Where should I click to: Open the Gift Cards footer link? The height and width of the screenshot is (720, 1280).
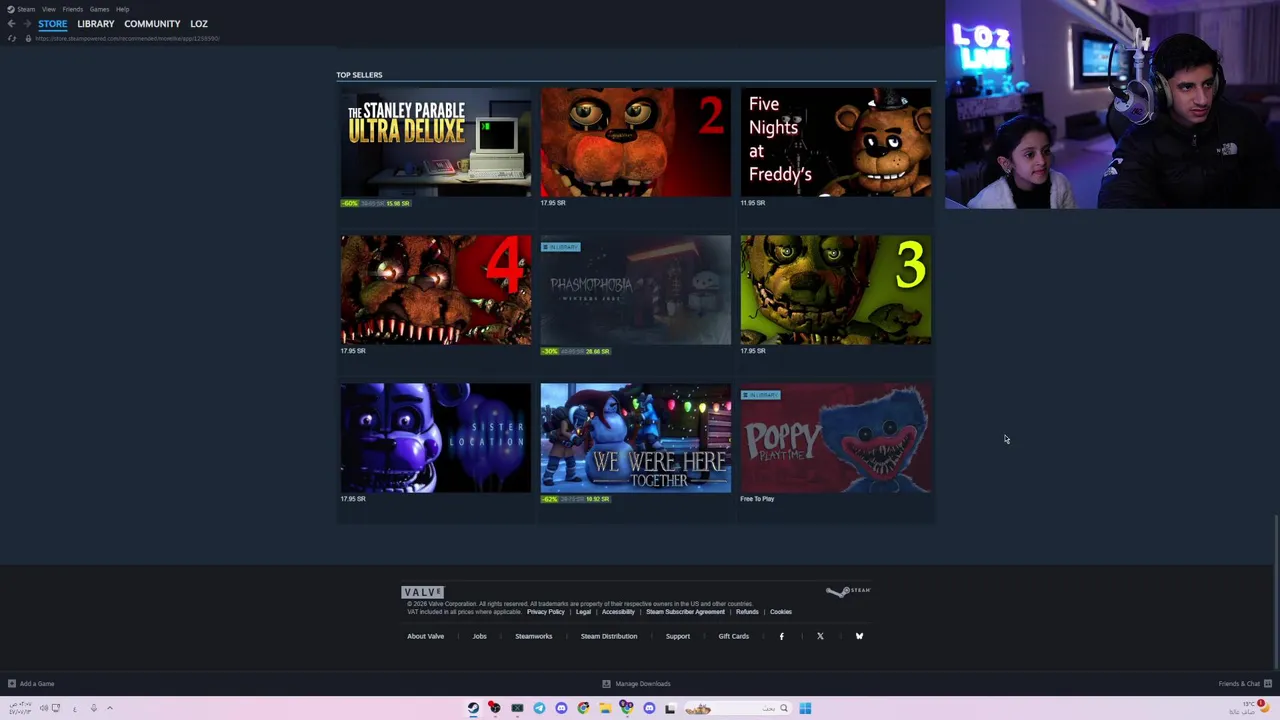point(733,636)
